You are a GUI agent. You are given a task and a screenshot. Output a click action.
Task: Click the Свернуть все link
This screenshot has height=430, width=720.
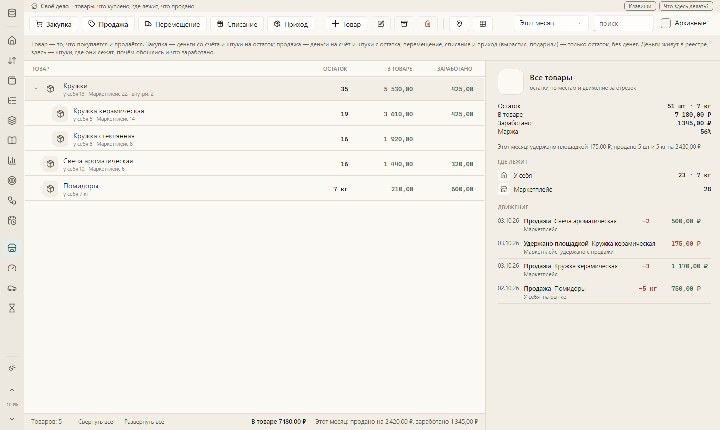pyautogui.click(x=96, y=422)
